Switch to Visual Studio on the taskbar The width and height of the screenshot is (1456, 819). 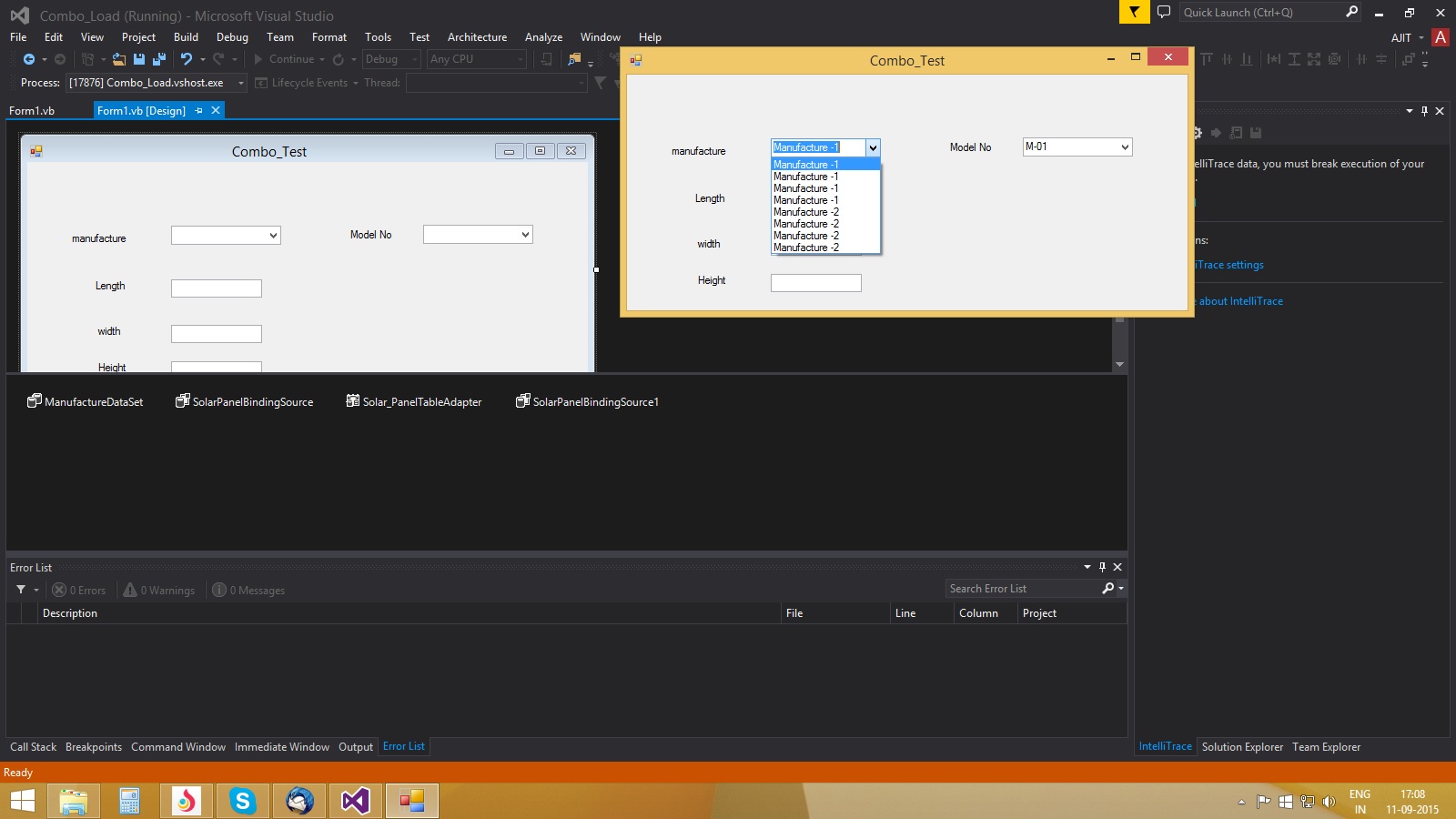pos(356,801)
